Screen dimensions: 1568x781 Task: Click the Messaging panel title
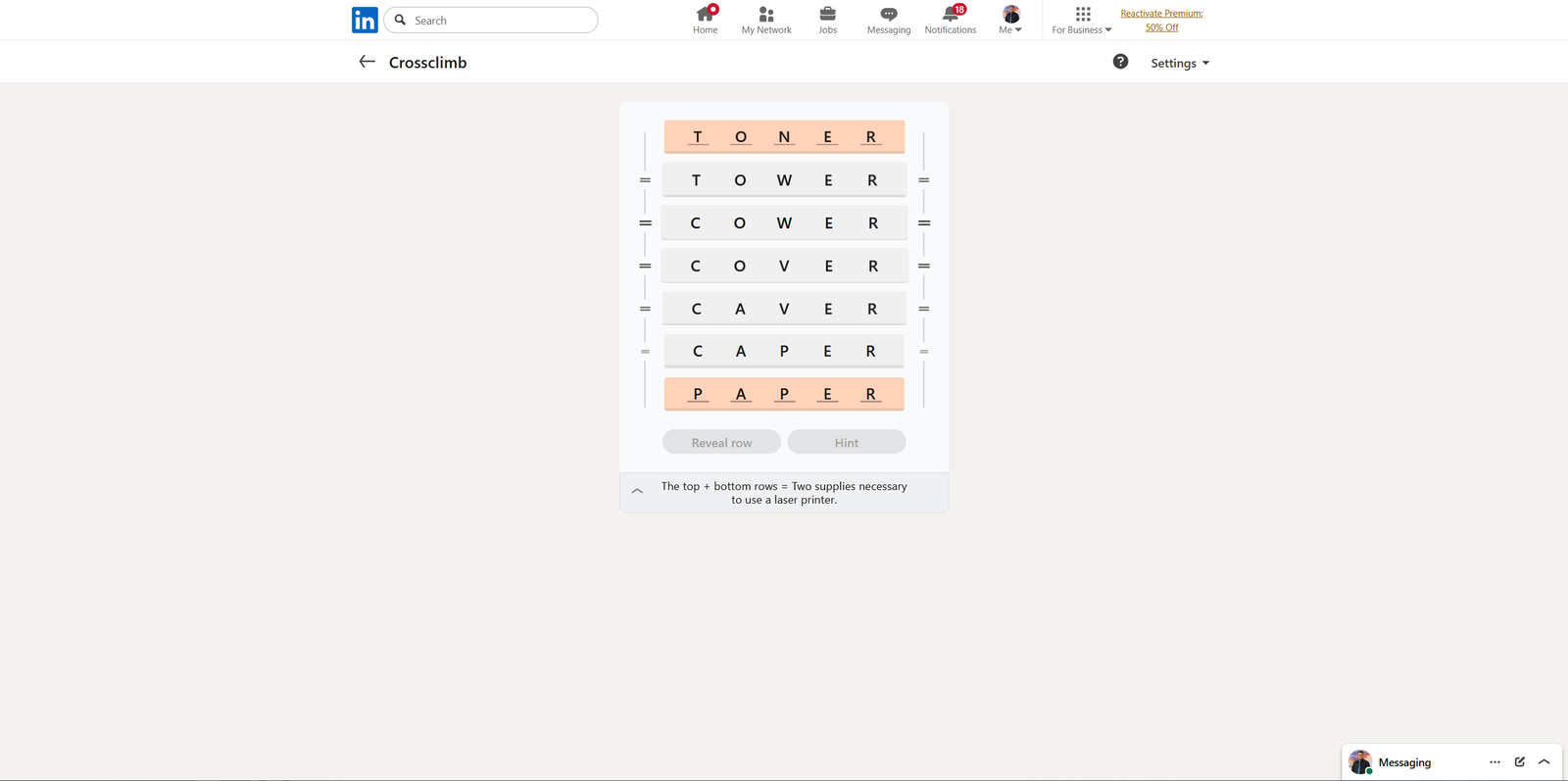click(x=1404, y=762)
